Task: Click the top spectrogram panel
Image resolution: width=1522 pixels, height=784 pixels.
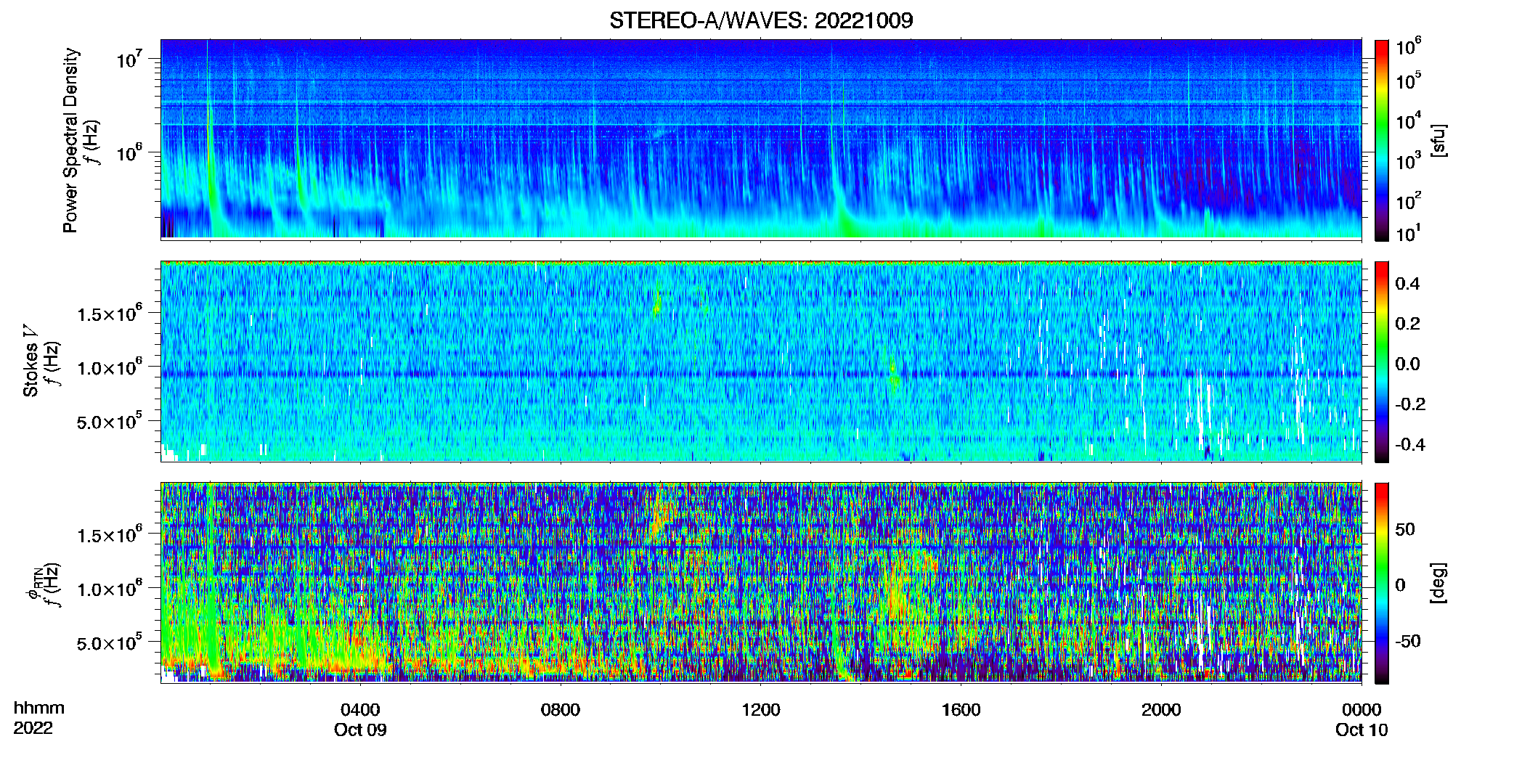Action: point(761,139)
